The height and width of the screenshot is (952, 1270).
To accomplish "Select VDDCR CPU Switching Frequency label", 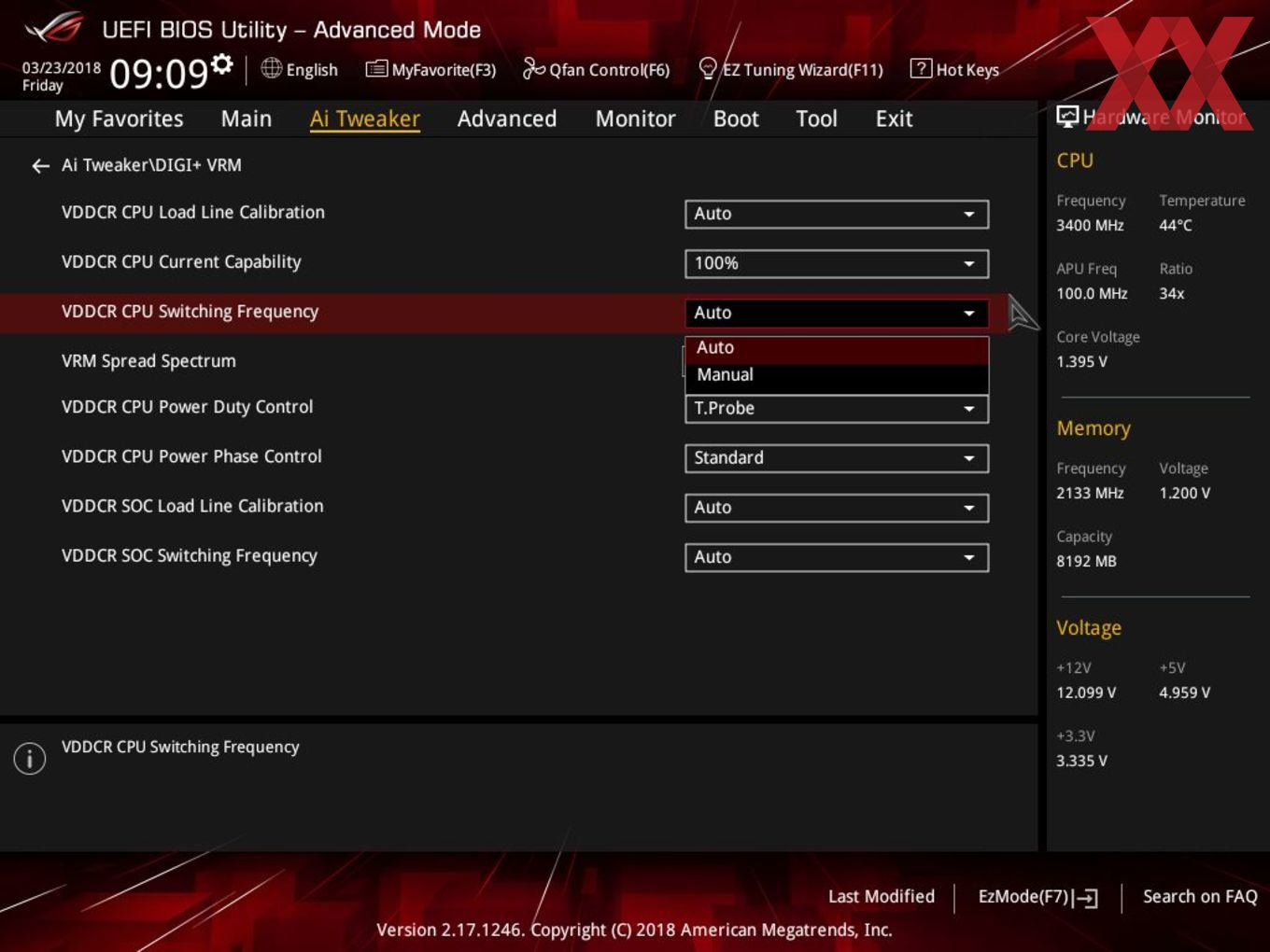I will (190, 312).
